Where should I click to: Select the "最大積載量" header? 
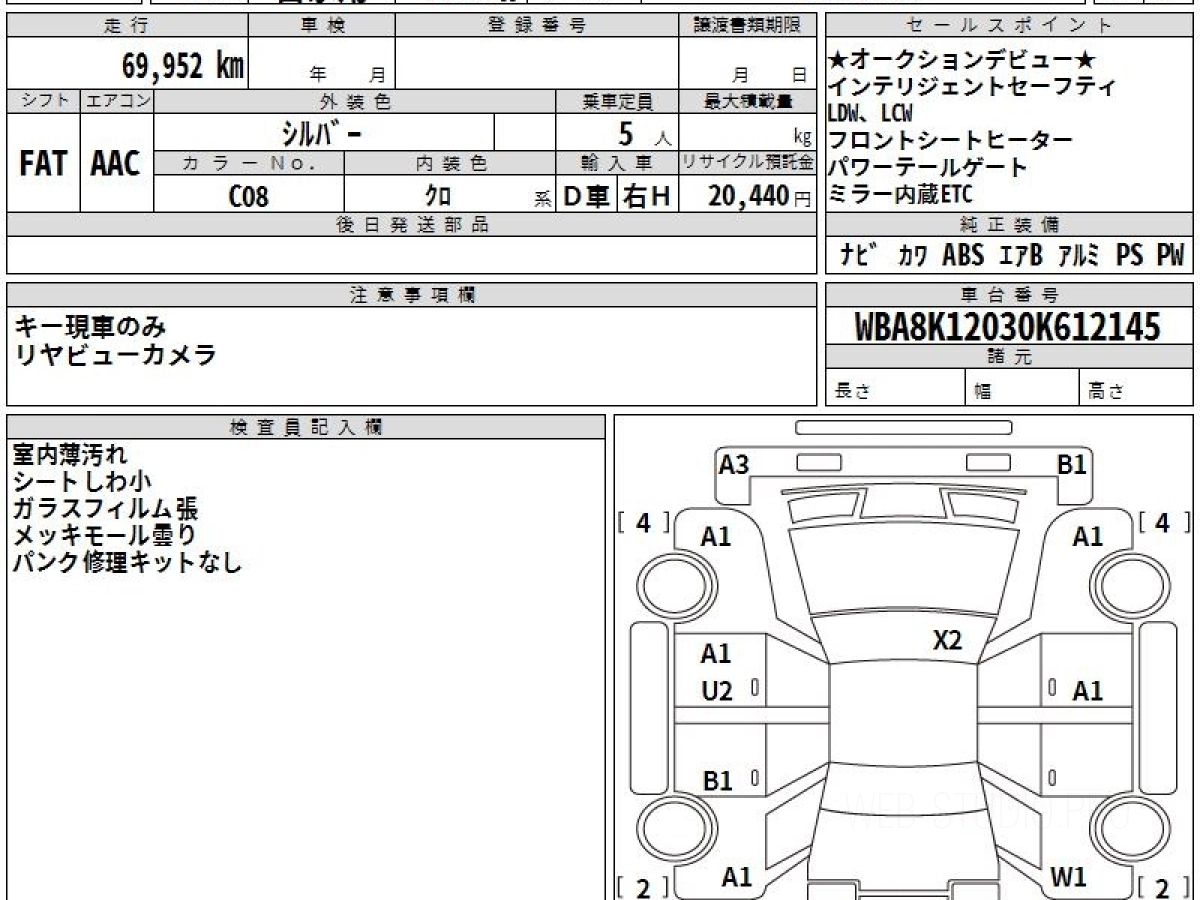[747, 101]
